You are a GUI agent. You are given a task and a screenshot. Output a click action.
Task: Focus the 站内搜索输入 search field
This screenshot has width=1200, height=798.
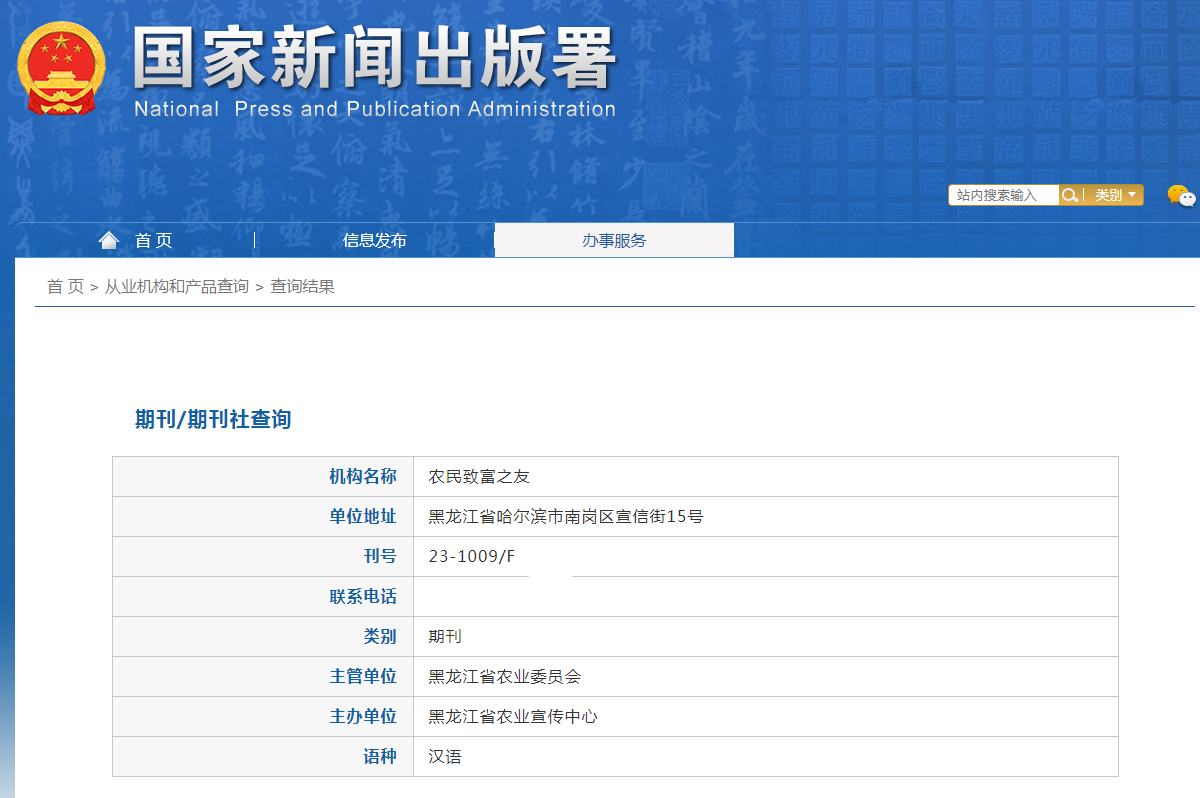[1003, 195]
